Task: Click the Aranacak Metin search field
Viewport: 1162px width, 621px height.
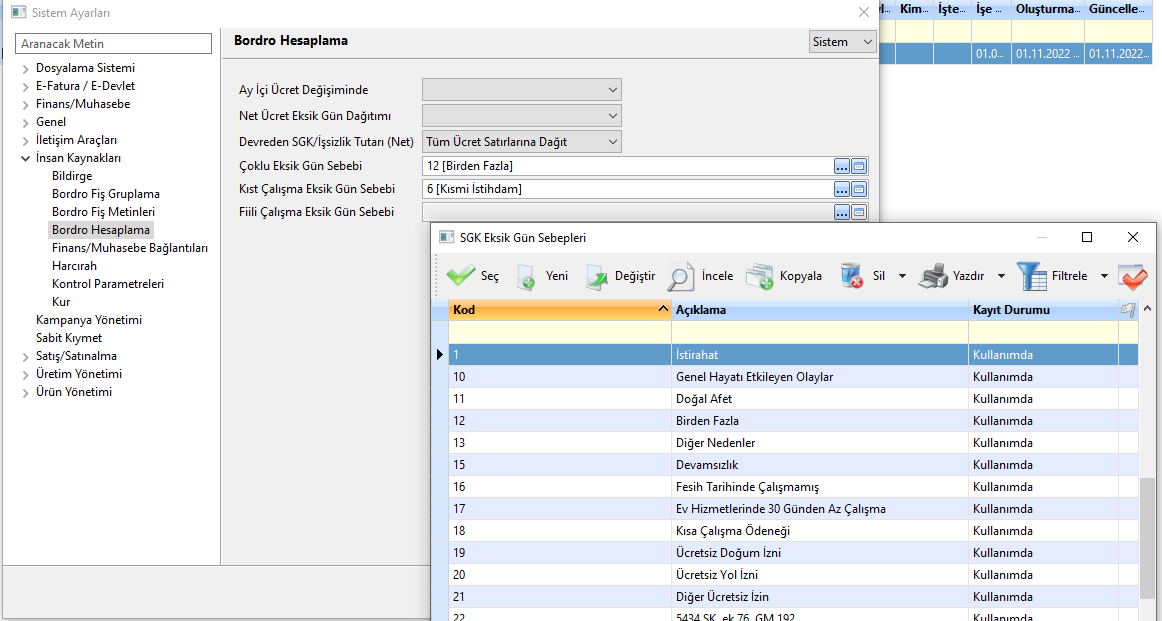Action: coord(114,44)
